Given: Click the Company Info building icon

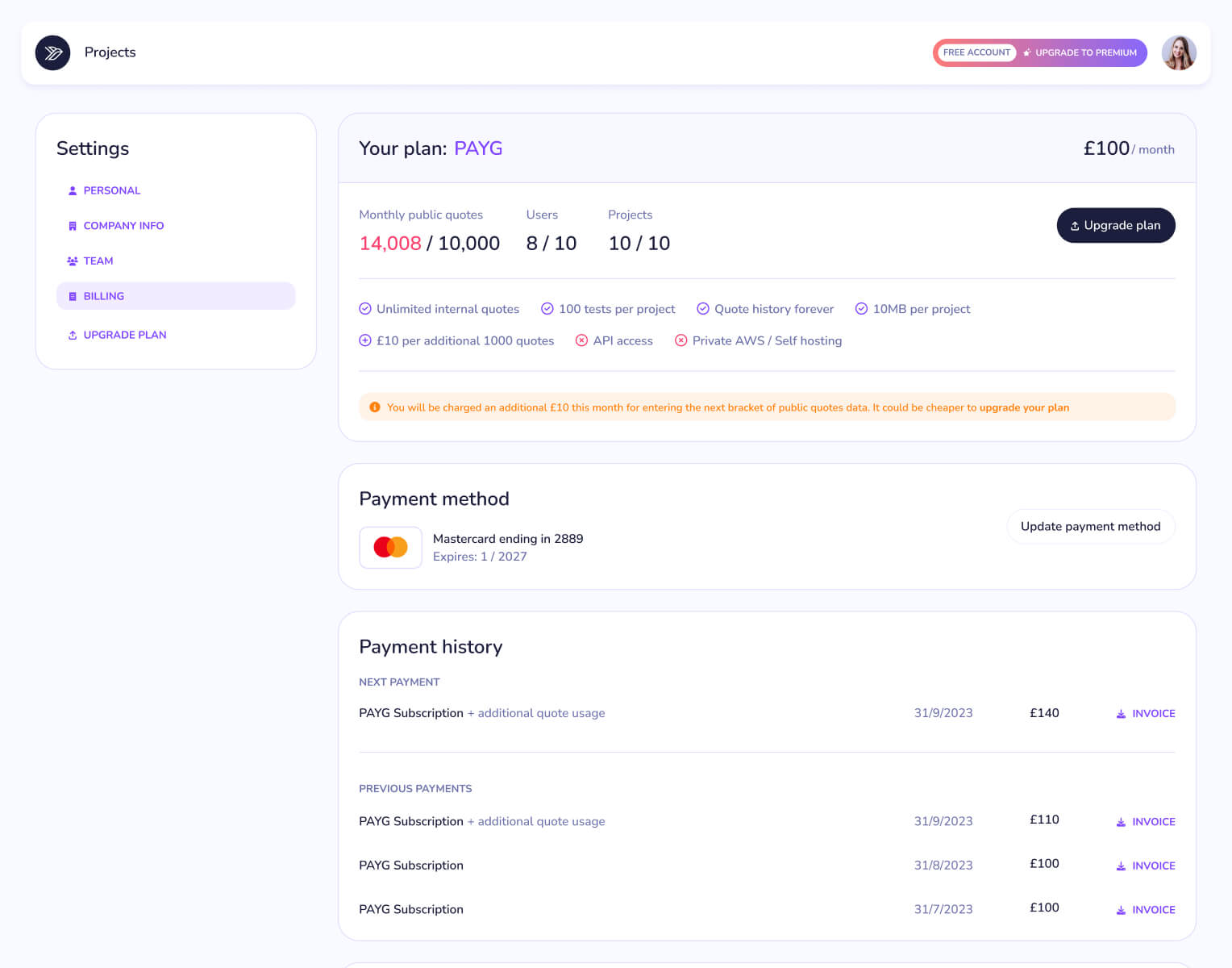Looking at the screenshot, I should [73, 226].
